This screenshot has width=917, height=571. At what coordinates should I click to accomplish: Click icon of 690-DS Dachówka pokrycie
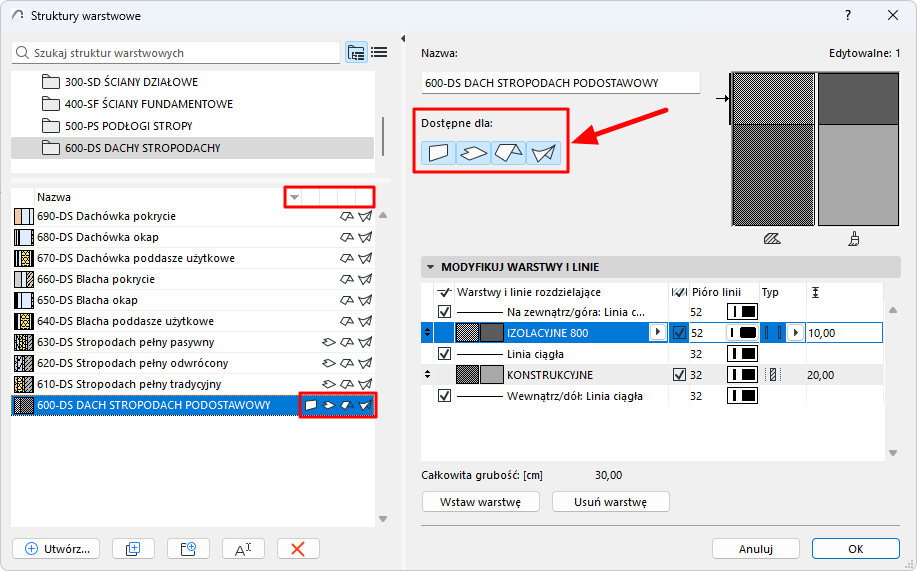click(x=23, y=216)
